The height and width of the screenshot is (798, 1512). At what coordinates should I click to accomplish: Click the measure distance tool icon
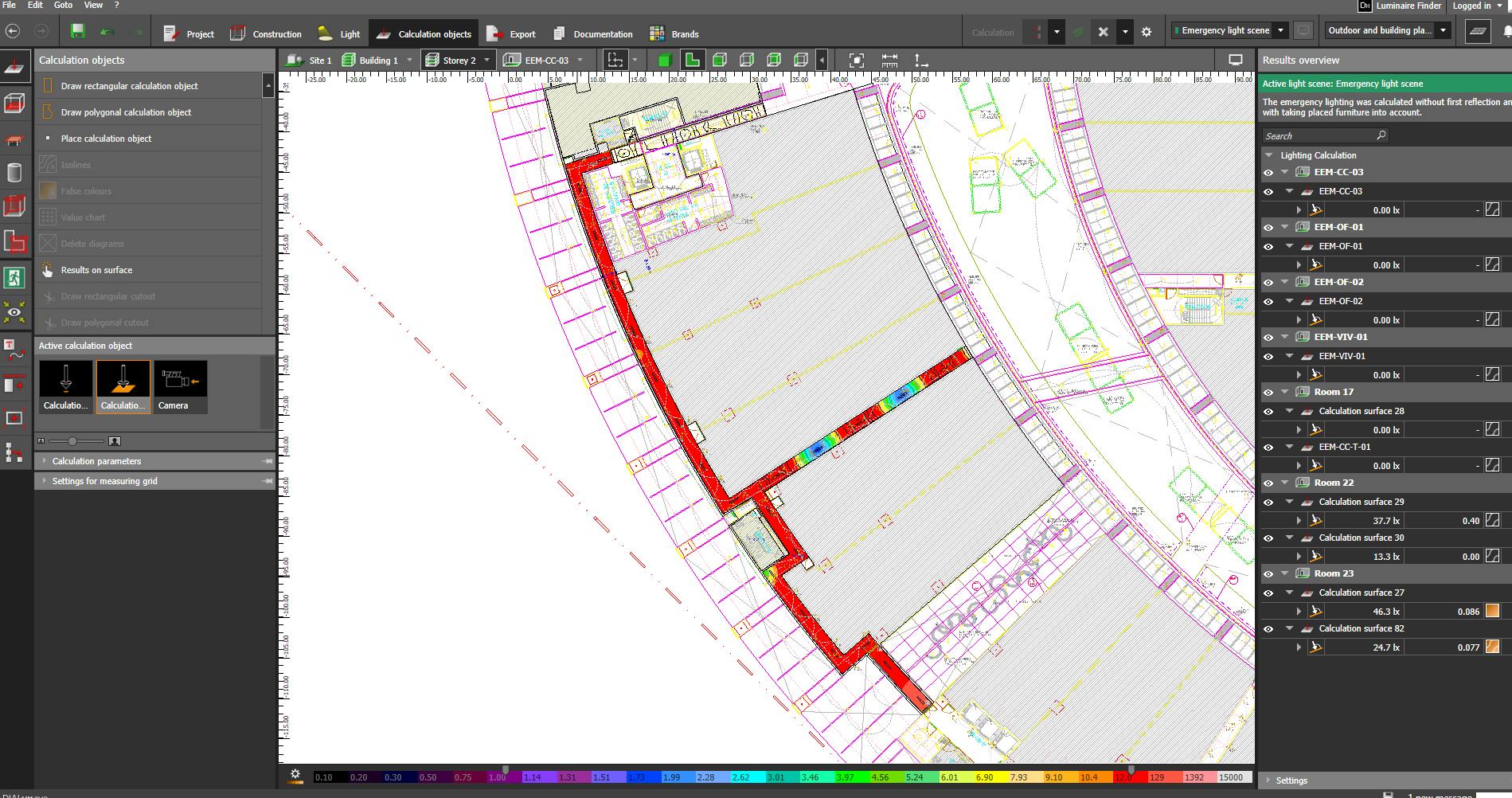(x=889, y=61)
